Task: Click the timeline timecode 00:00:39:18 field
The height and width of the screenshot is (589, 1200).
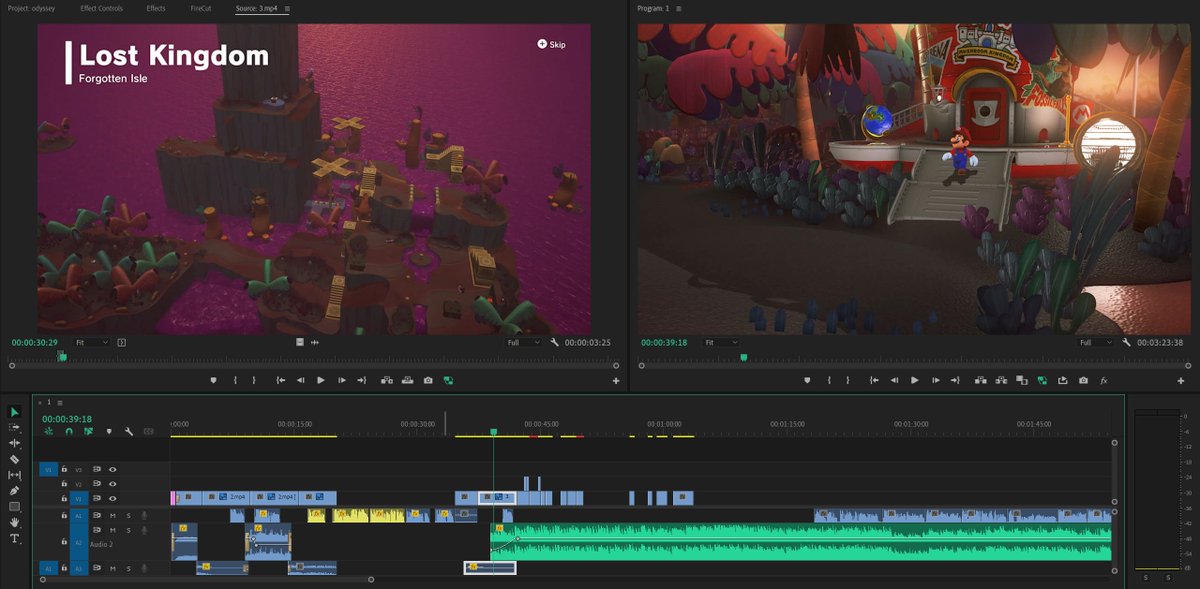Action: point(67,419)
